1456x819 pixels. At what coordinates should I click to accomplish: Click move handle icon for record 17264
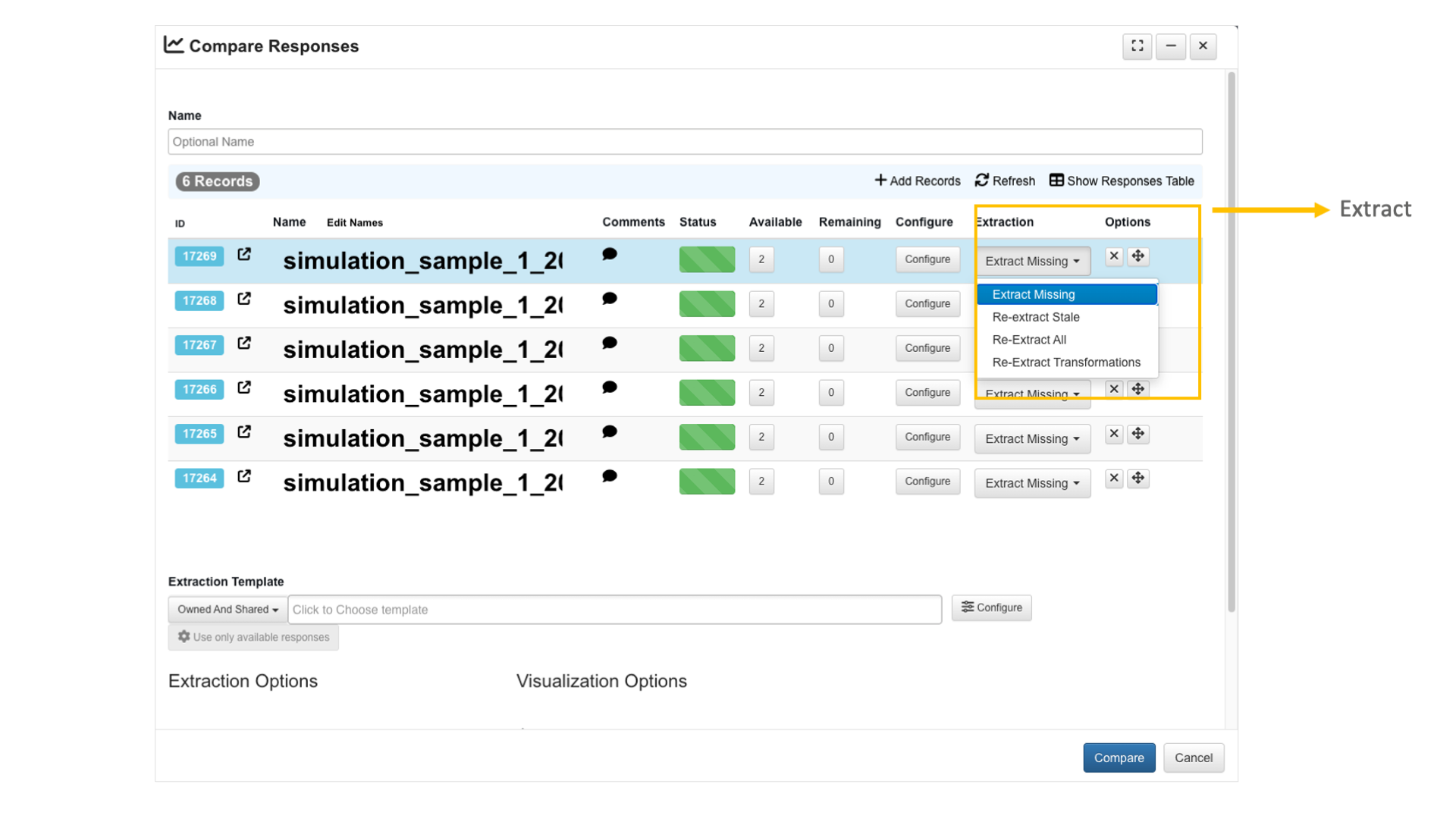coord(1137,479)
